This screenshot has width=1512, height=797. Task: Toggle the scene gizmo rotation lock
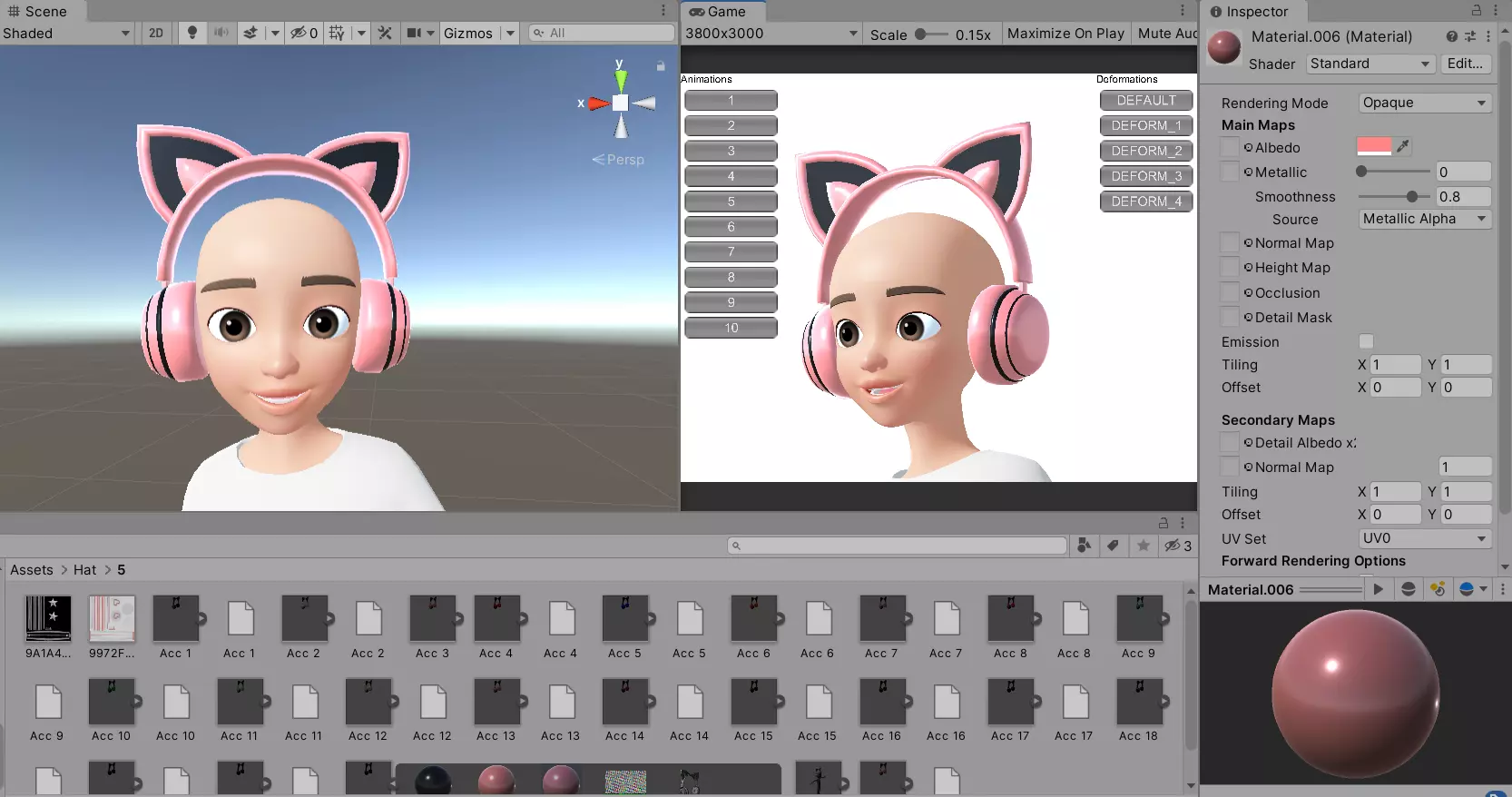661,66
